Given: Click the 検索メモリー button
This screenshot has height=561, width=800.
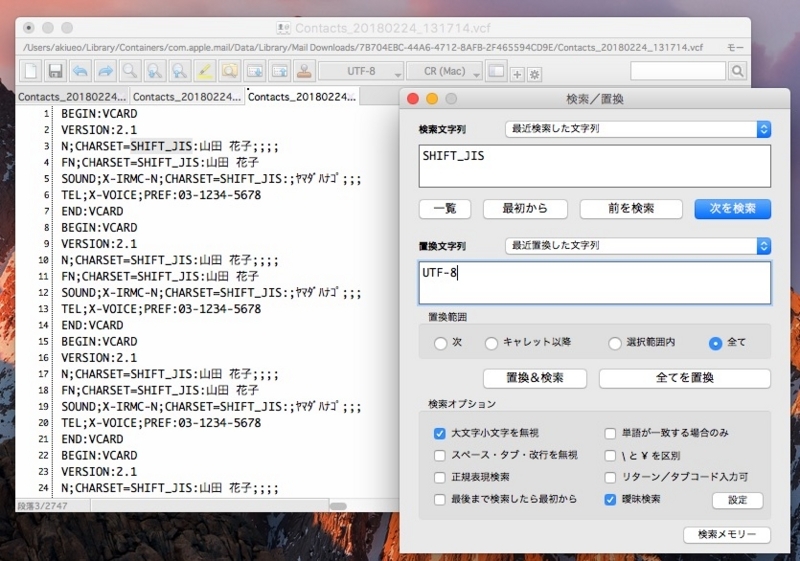Looking at the screenshot, I should (x=727, y=534).
